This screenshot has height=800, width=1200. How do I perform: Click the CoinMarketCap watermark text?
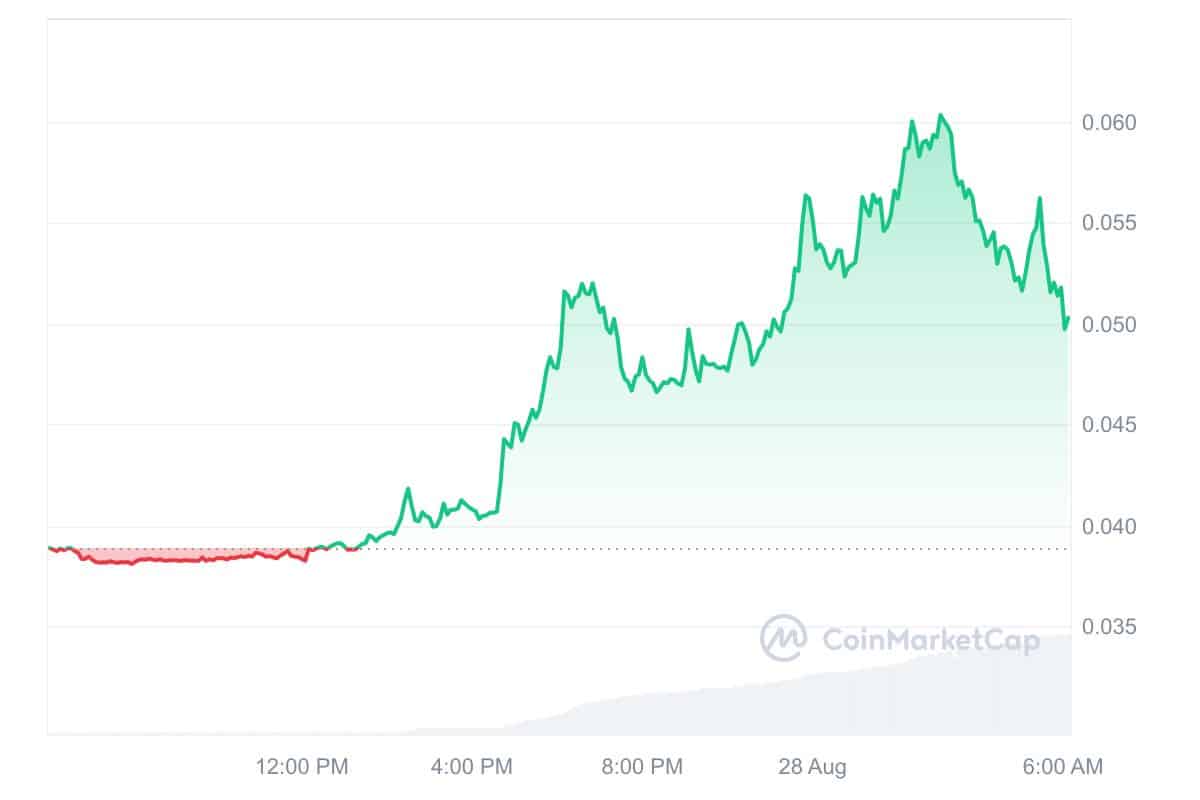click(930, 639)
